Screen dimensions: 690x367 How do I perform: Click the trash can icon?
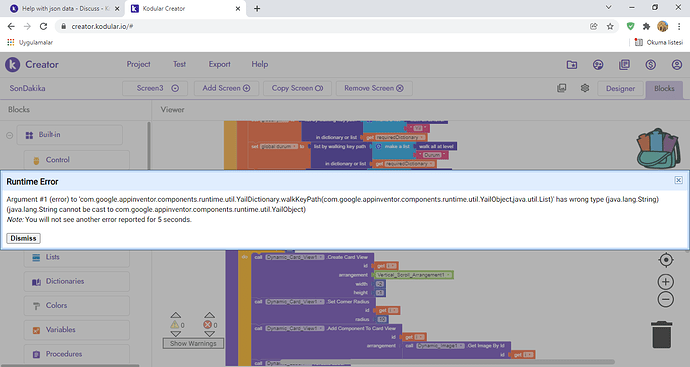[661, 335]
